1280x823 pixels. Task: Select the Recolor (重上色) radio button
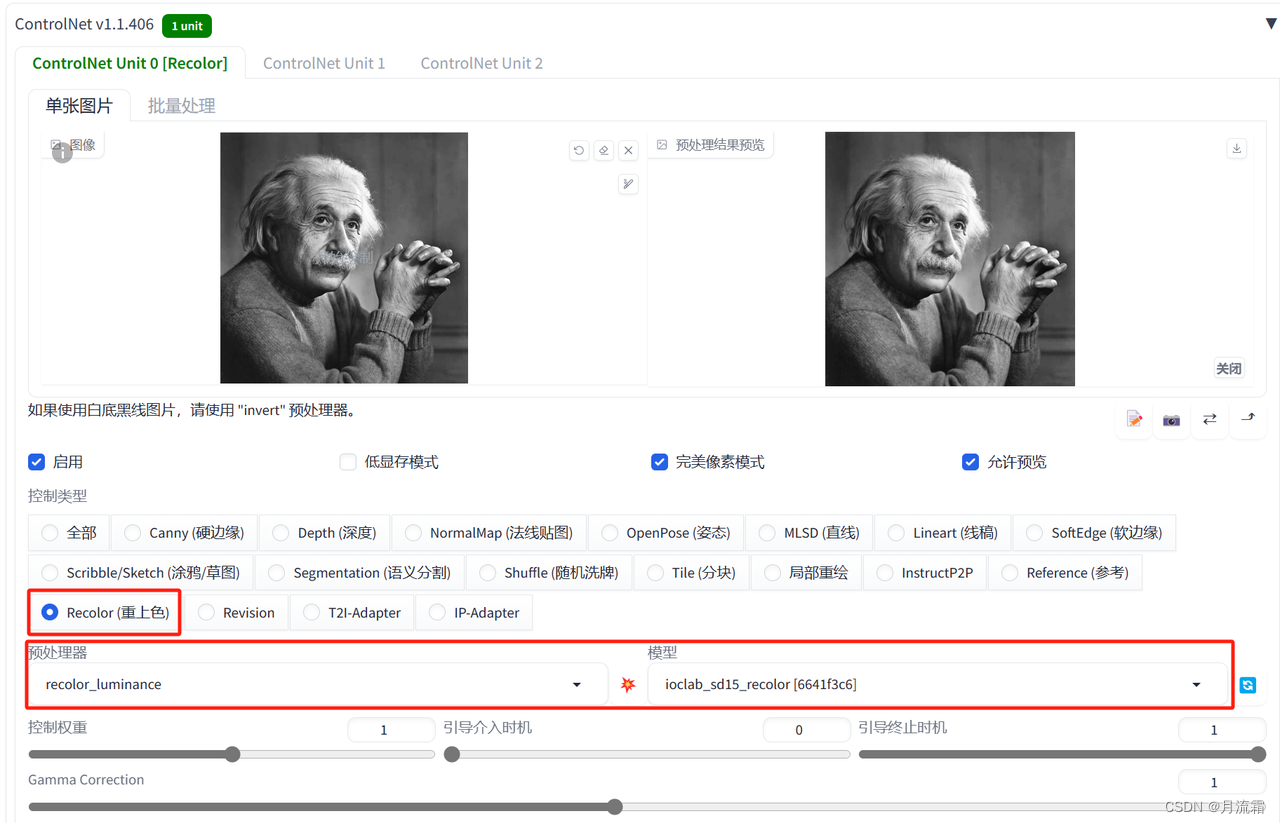click(105, 613)
